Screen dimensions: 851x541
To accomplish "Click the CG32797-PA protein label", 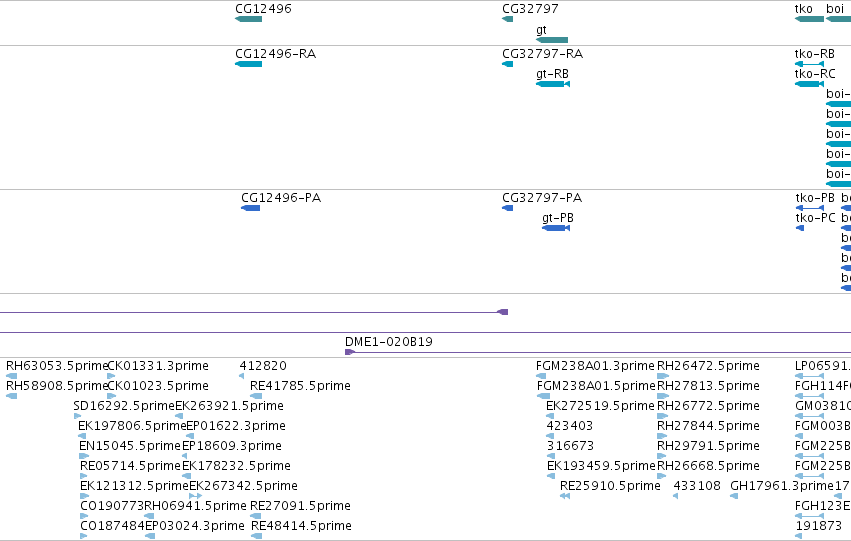I will [x=542, y=198].
